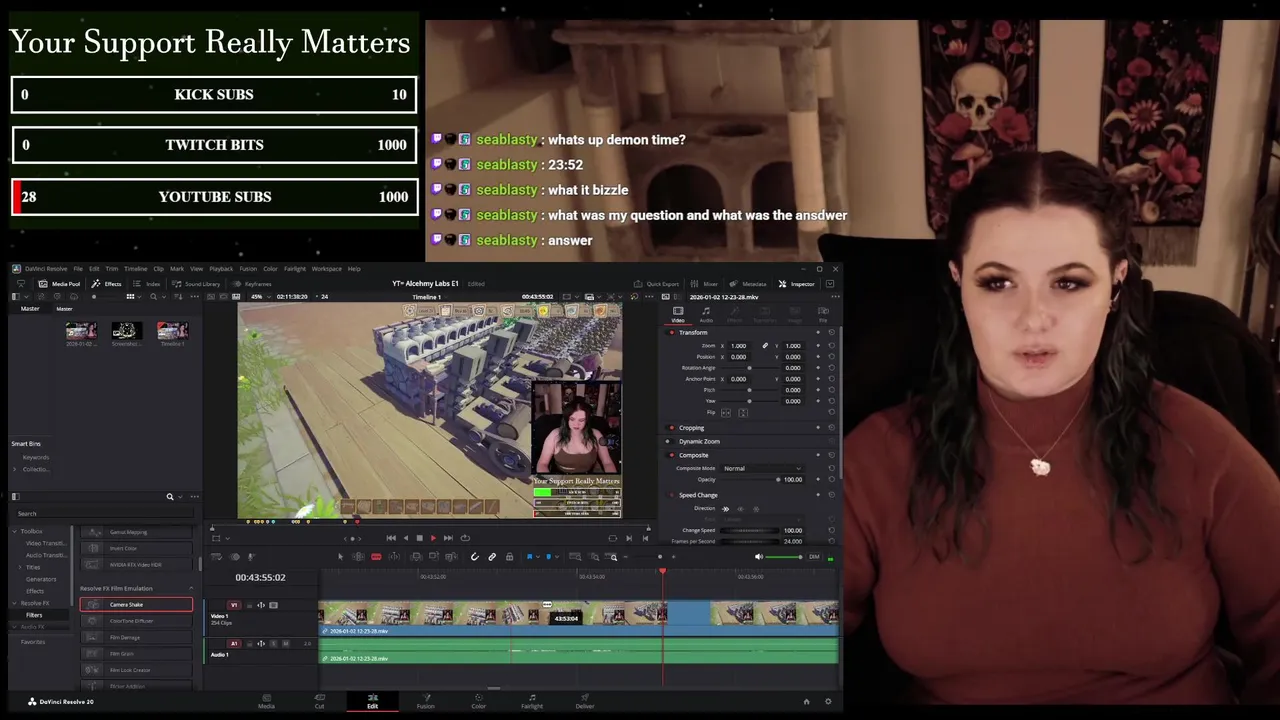Open the Media Pool panel
The image size is (1280, 720).
click(x=59, y=284)
